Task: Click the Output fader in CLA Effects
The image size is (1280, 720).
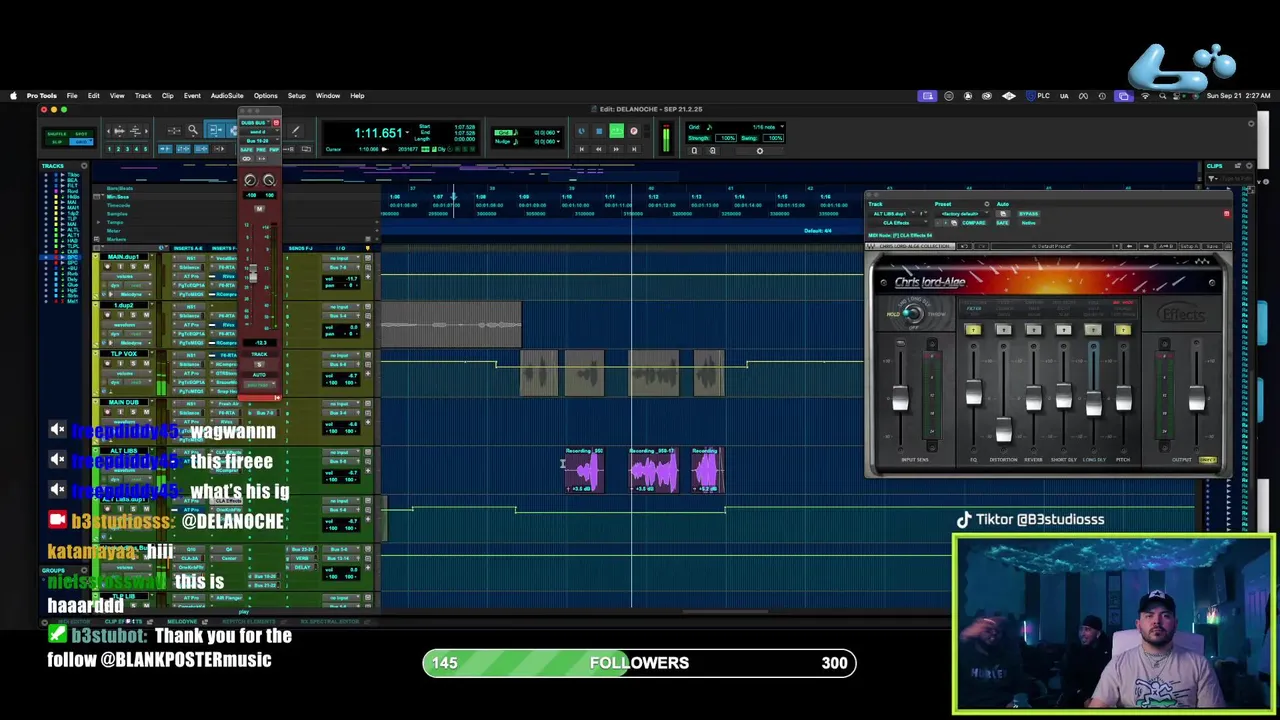Action: (1197, 398)
